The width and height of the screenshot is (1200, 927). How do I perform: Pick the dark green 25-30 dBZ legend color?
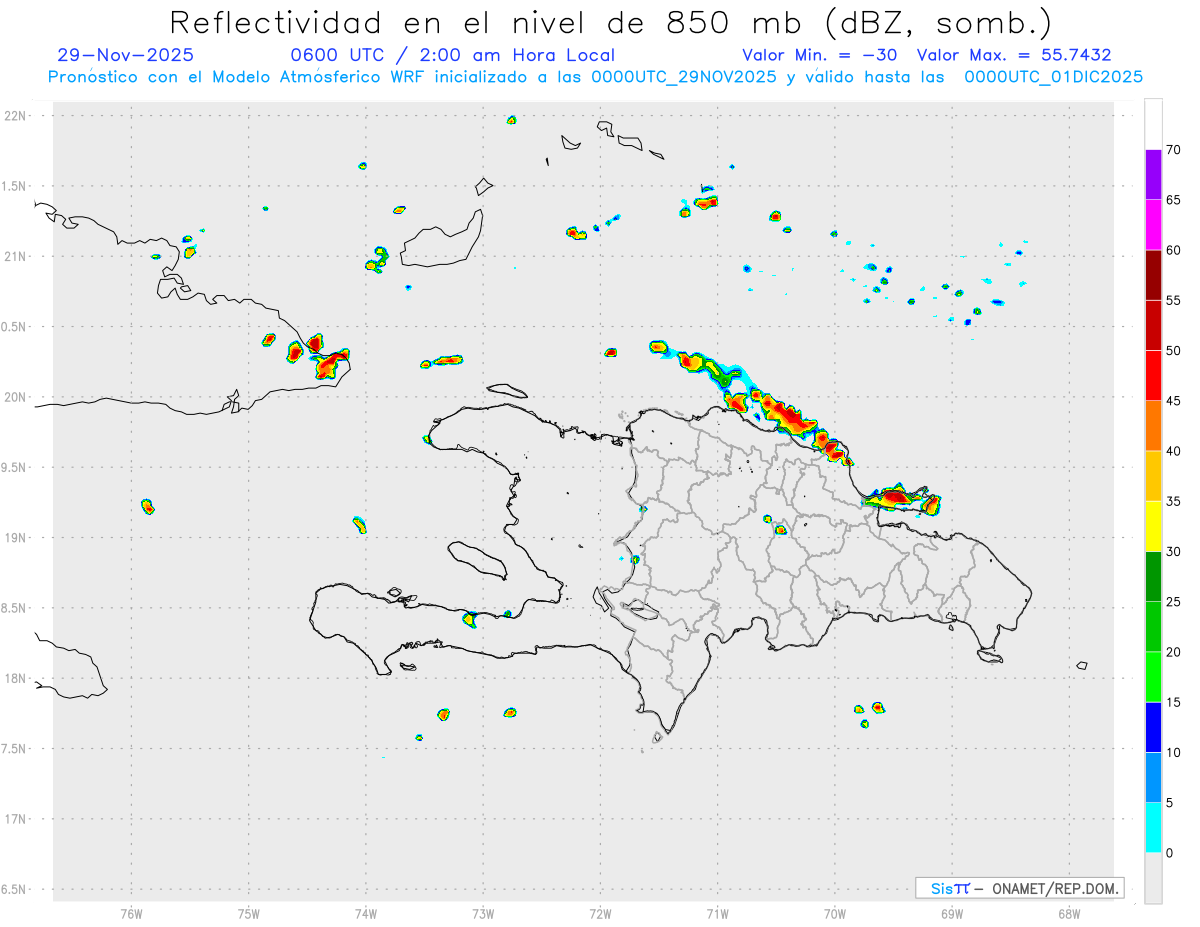(x=1153, y=577)
